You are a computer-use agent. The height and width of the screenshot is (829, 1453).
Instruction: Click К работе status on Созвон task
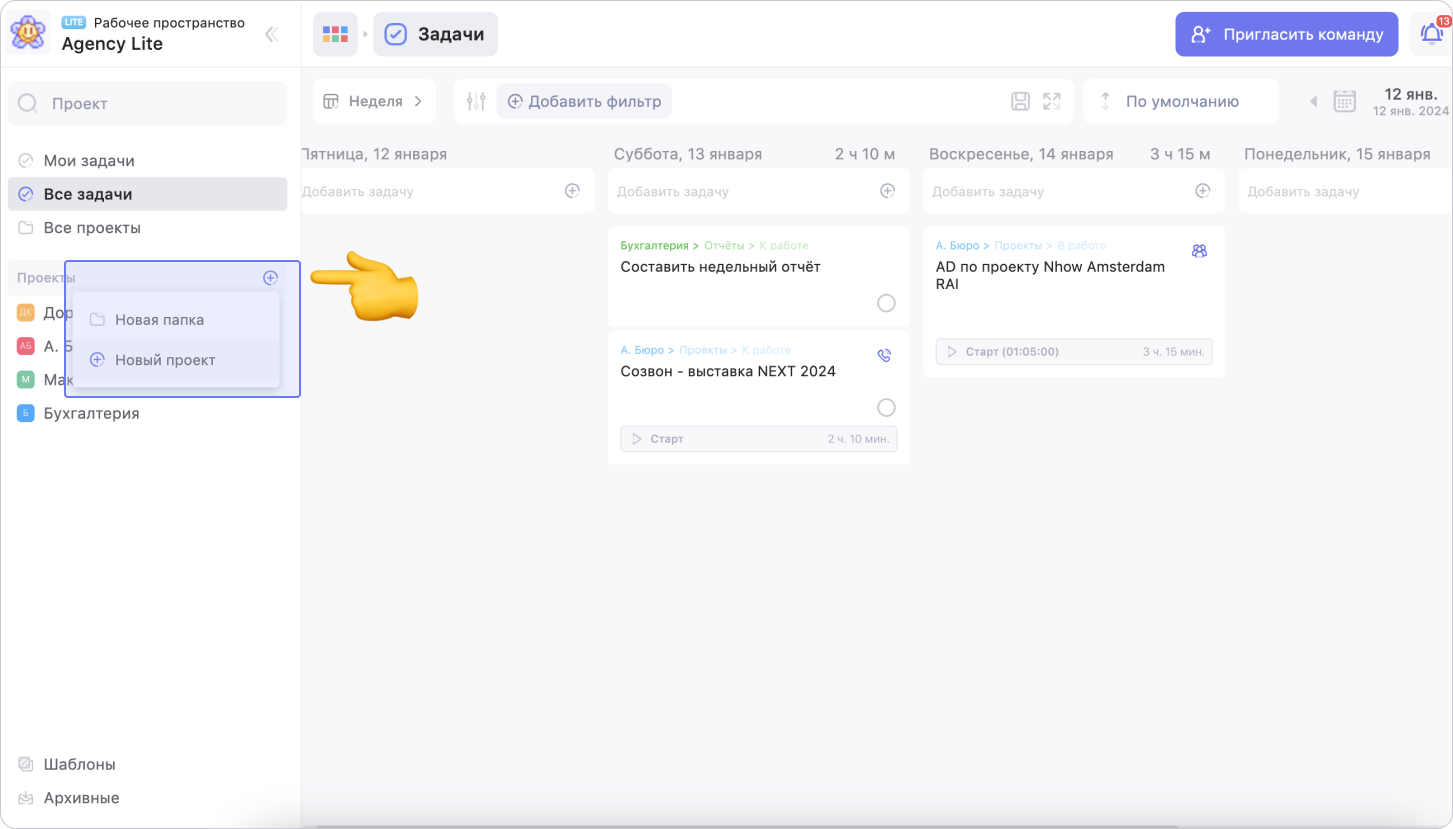766,350
